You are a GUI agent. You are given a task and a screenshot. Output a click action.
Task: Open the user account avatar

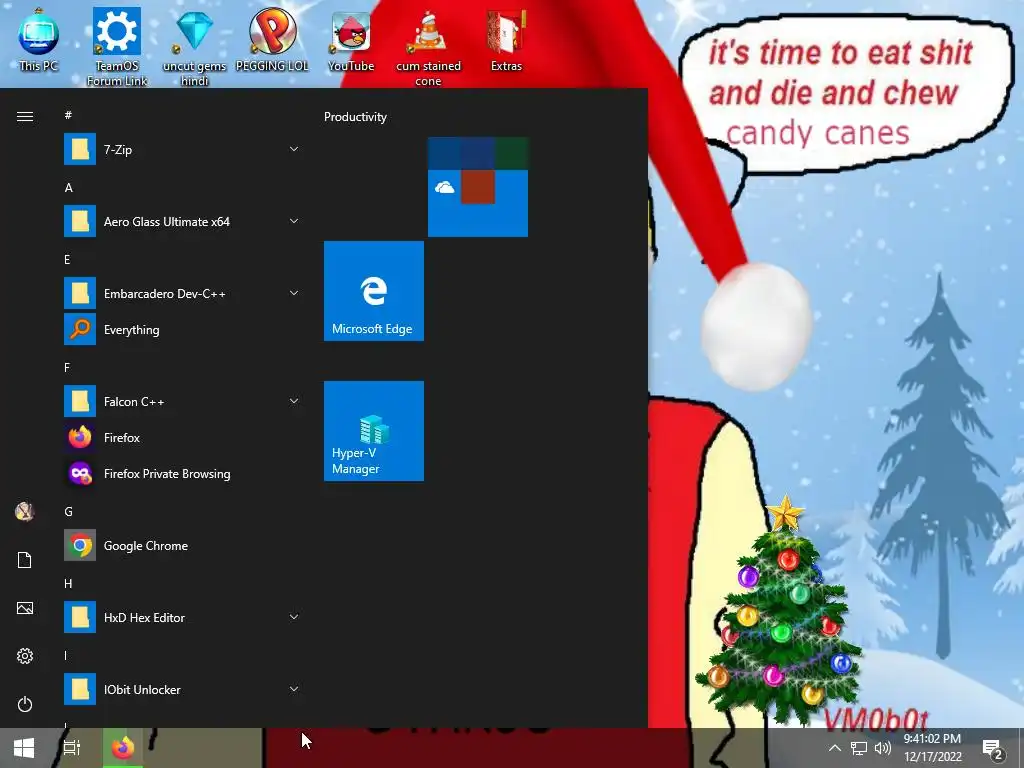(25, 511)
